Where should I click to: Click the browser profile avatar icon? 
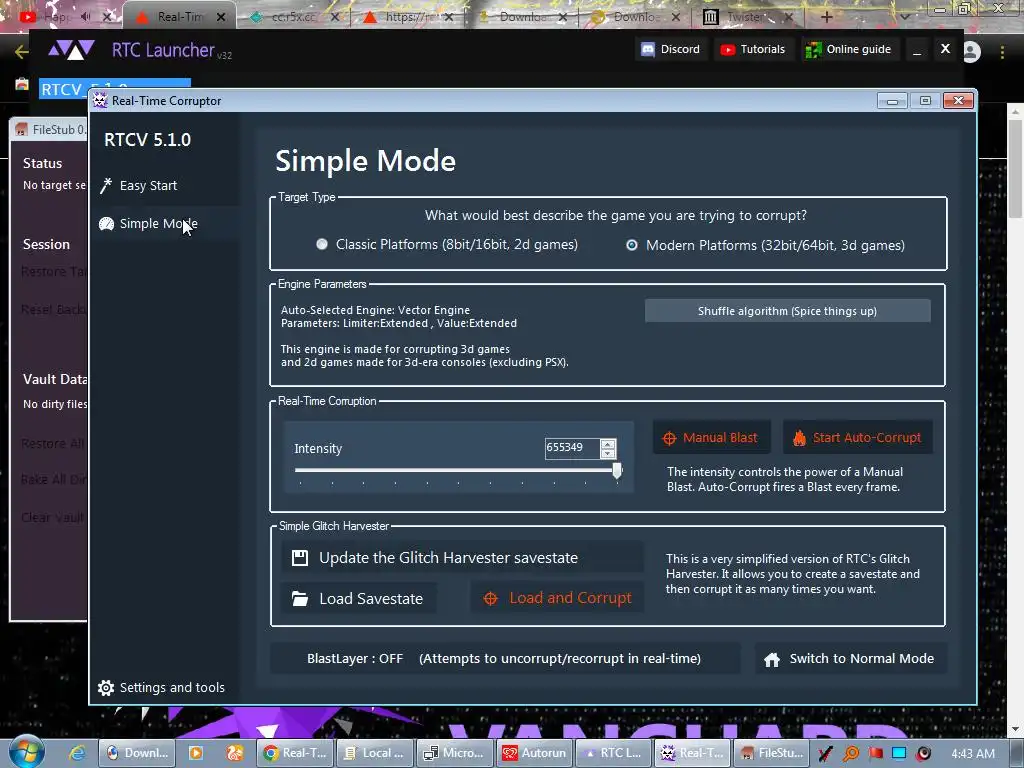[972, 52]
